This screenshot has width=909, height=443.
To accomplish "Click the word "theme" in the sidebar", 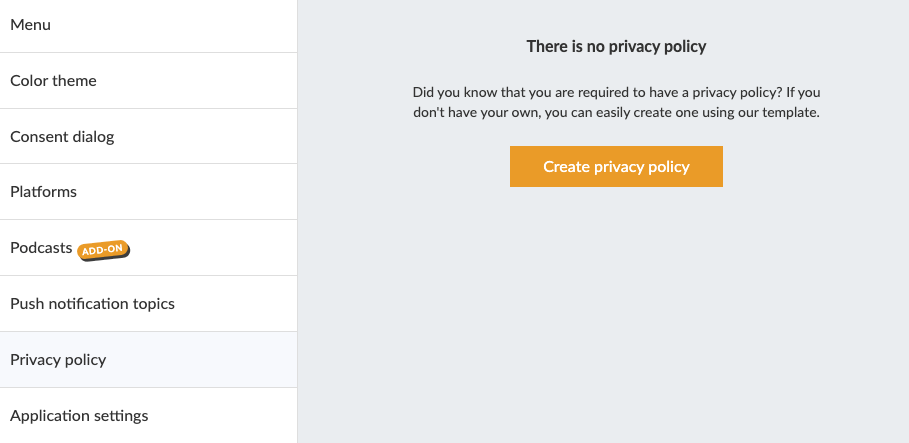I will 75,80.
